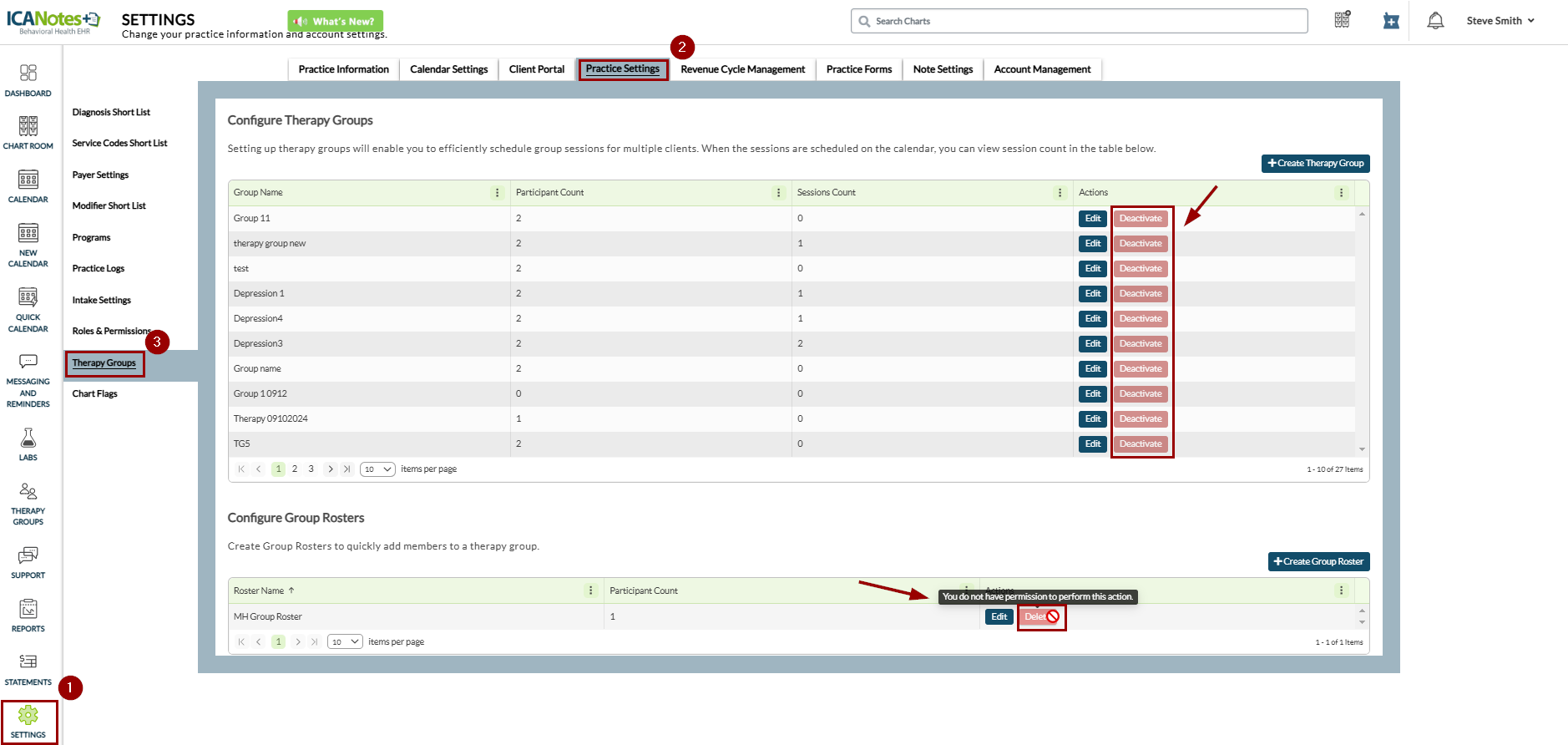Expand therapy groups items per page dropdown
This screenshot has width=1568, height=745.
[377, 469]
